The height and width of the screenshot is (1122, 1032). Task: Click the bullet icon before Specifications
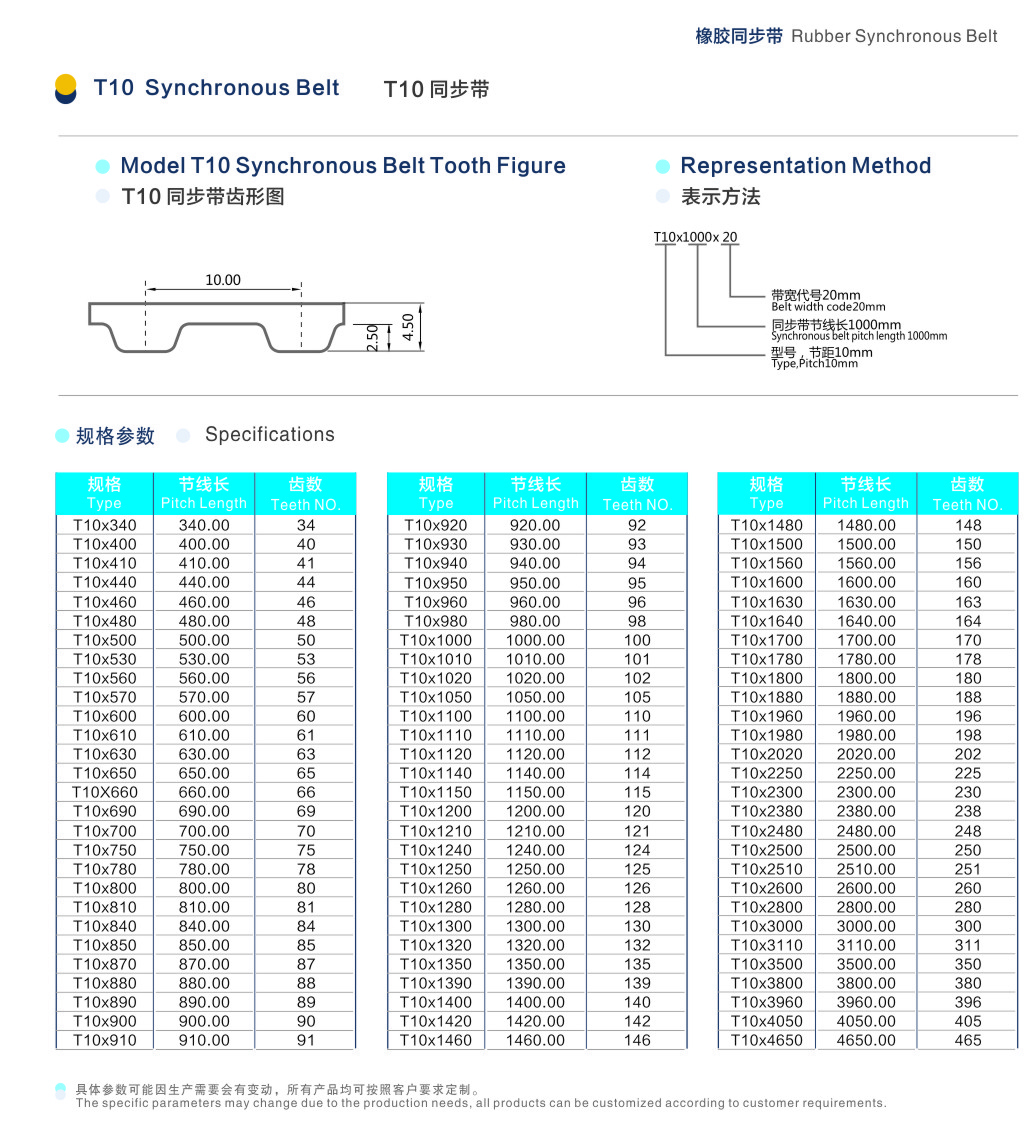click(x=182, y=434)
